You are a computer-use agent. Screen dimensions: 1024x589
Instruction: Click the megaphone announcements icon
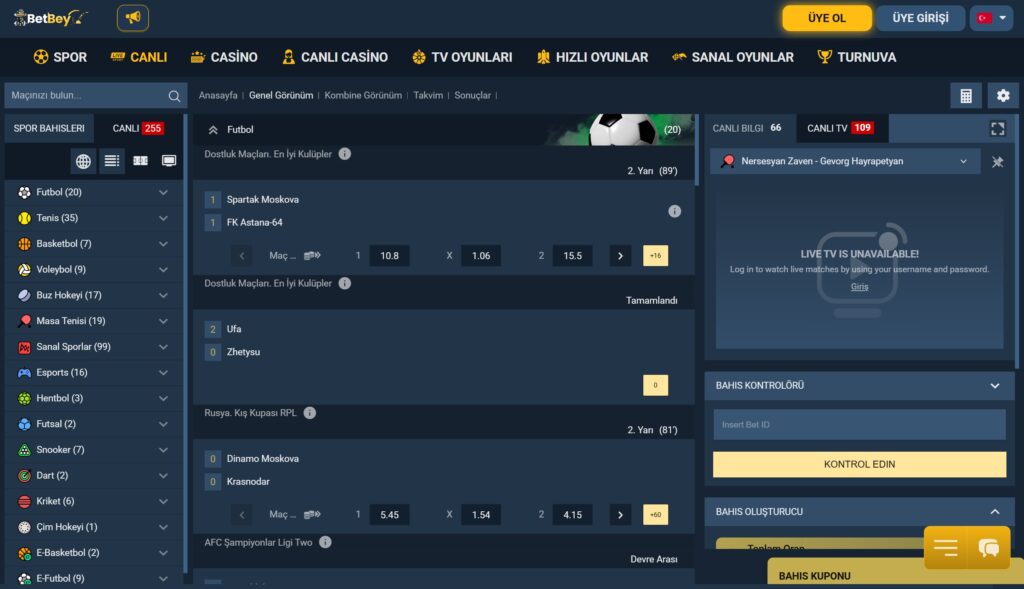132,18
